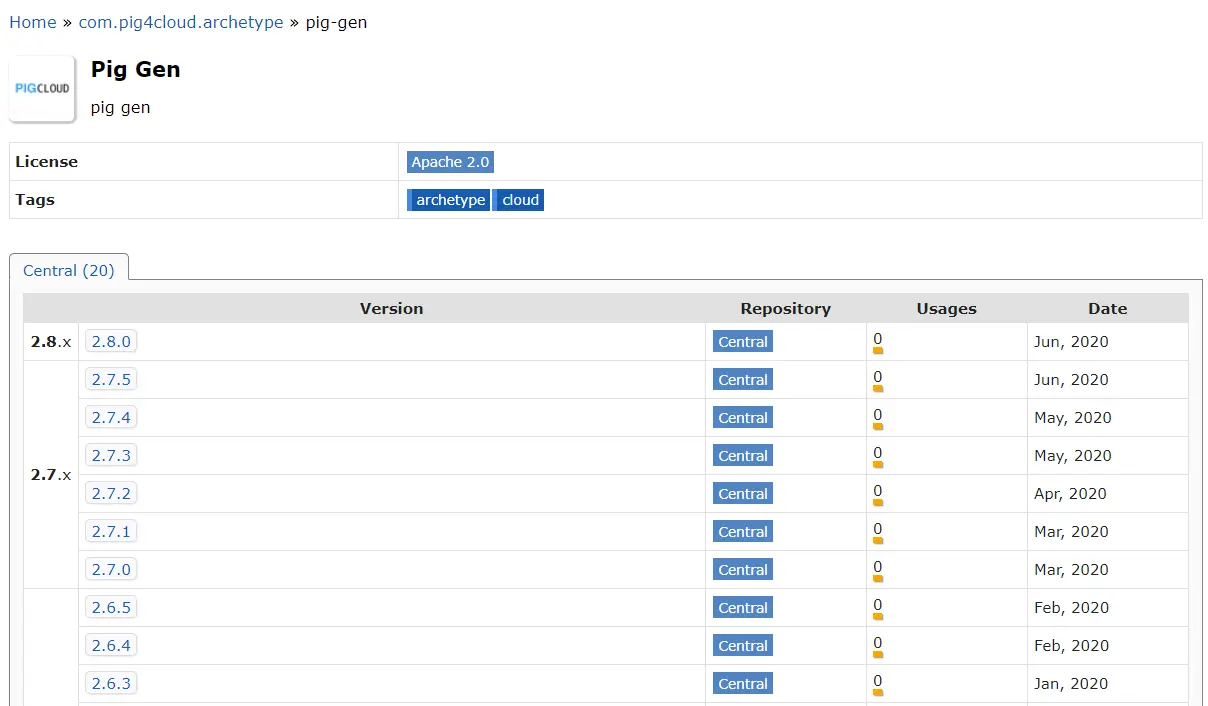Click the Apache 2.0 license badge
1208x706 pixels.
(x=450, y=162)
